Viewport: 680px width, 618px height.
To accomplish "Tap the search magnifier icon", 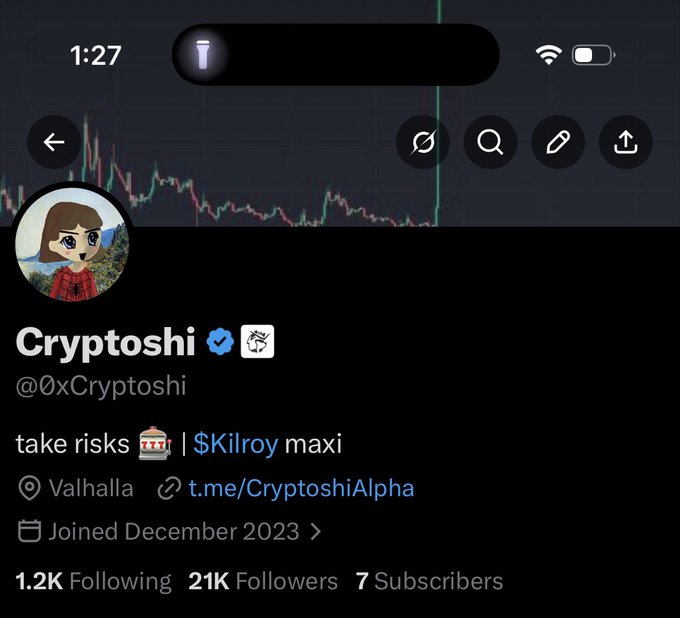I will [x=490, y=143].
